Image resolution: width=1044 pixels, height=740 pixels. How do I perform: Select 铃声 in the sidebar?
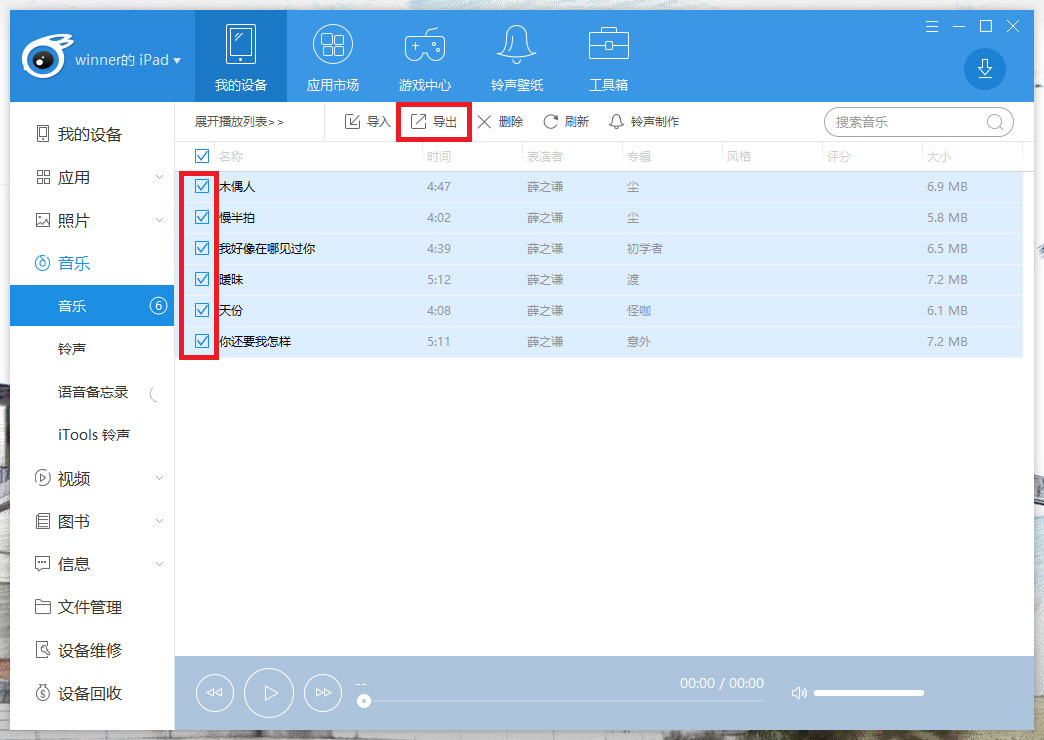[71, 349]
